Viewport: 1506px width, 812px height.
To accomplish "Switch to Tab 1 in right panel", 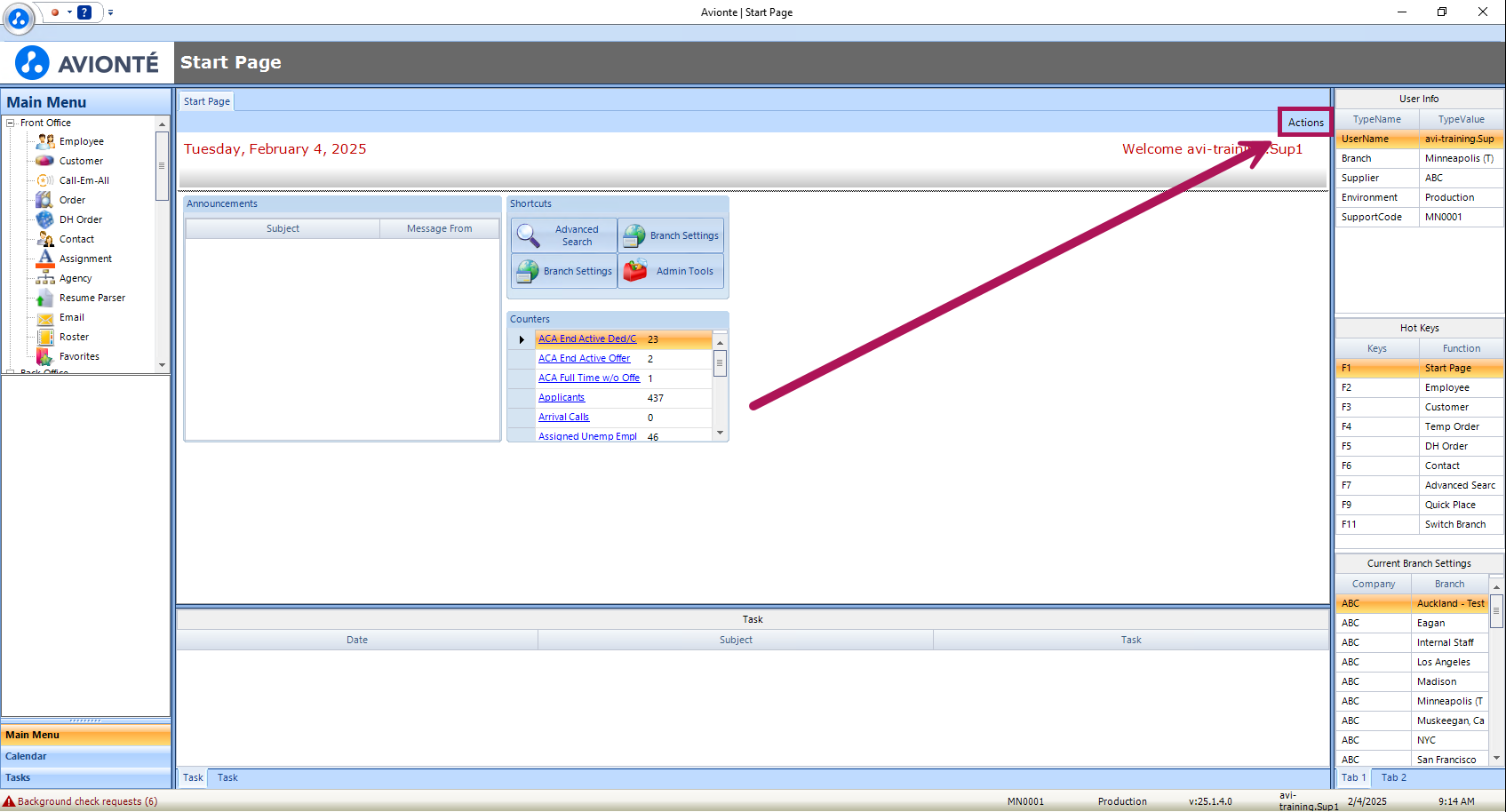I will point(1353,777).
